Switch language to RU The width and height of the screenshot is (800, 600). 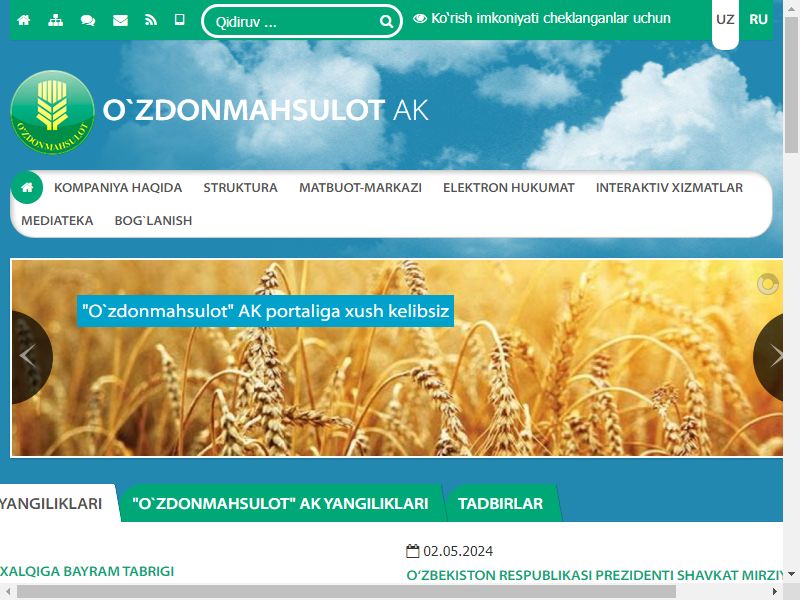[x=758, y=19]
